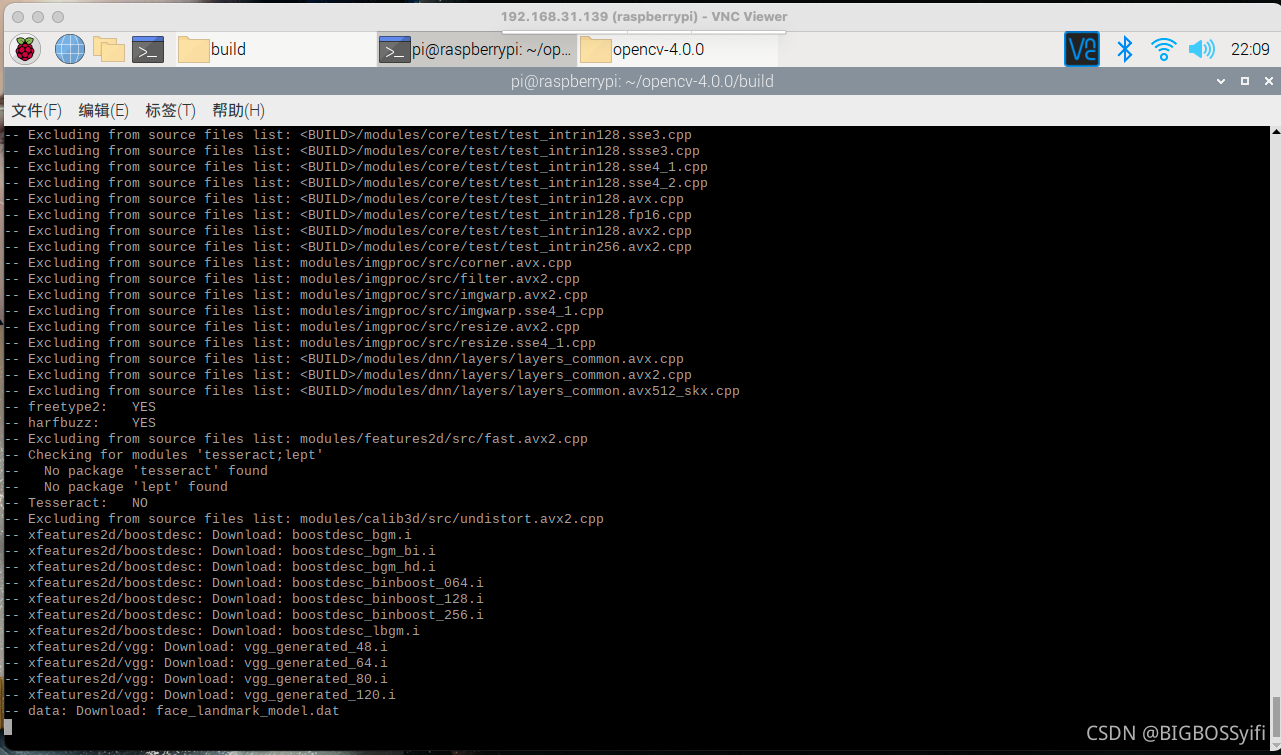Open the File Manager folders icon
The width and height of the screenshot is (1281, 755).
click(x=108, y=49)
